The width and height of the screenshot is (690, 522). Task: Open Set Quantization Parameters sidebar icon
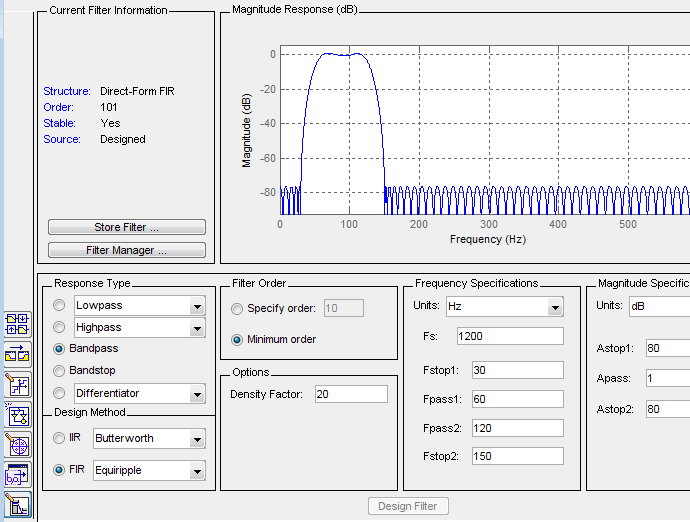coord(18,385)
